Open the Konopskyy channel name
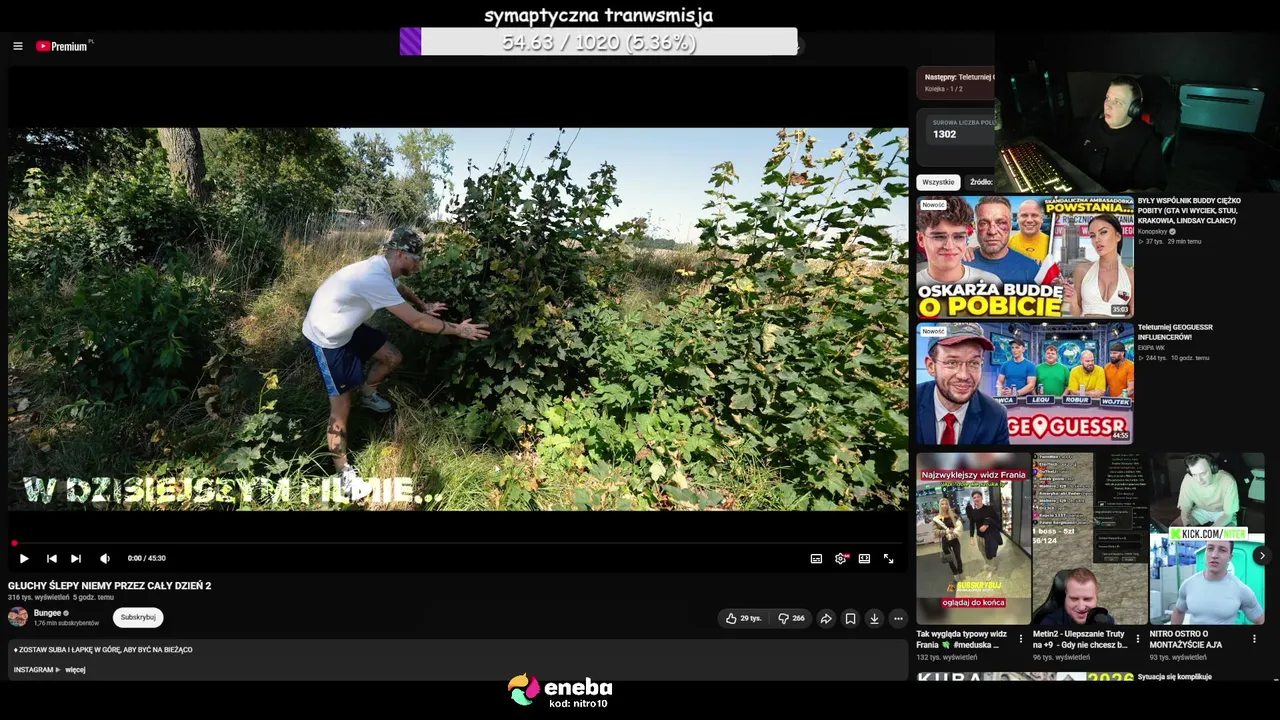Image resolution: width=1280 pixels, height=720 pixels. [x=1155, y=232]
